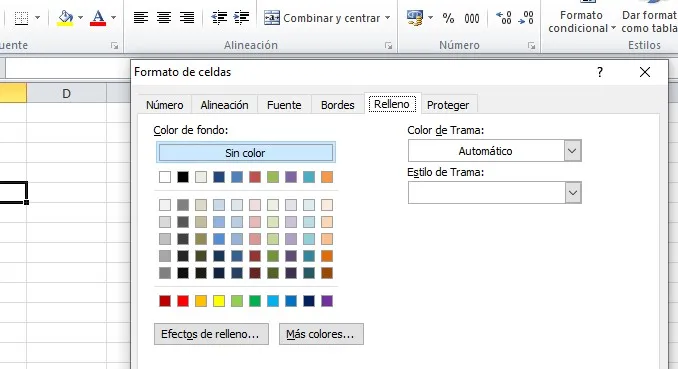Choose standard purple color swatch
This screenshot has height=369, width=678.
click(x=327, y=301)
